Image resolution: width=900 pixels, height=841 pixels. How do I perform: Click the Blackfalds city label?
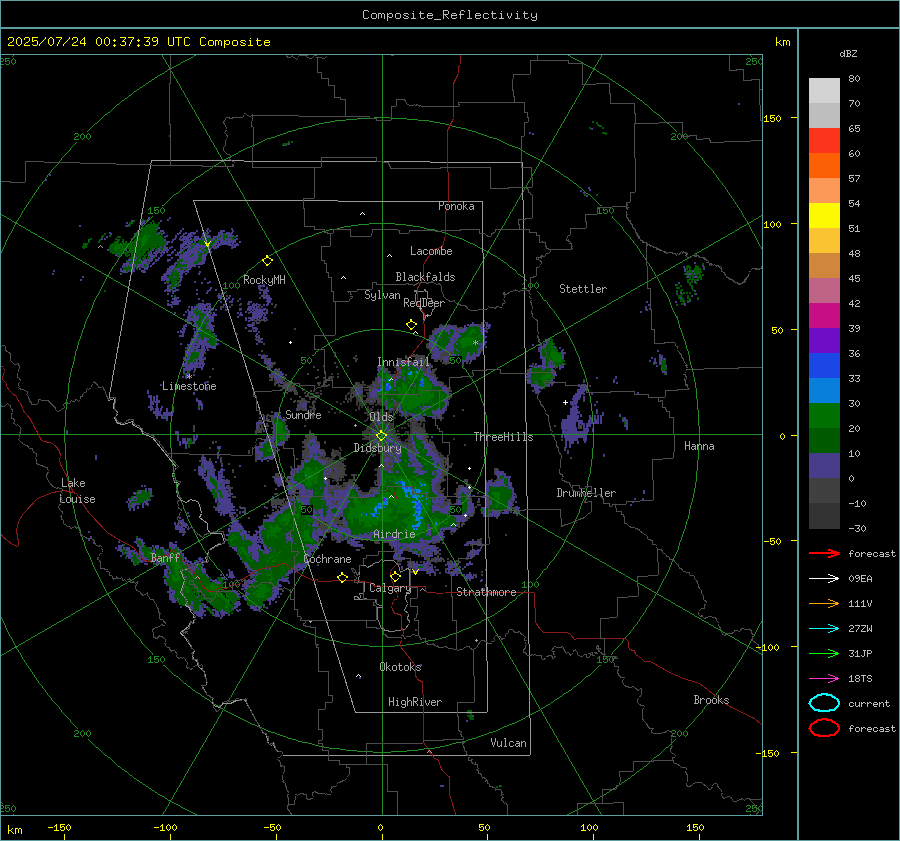425,277
